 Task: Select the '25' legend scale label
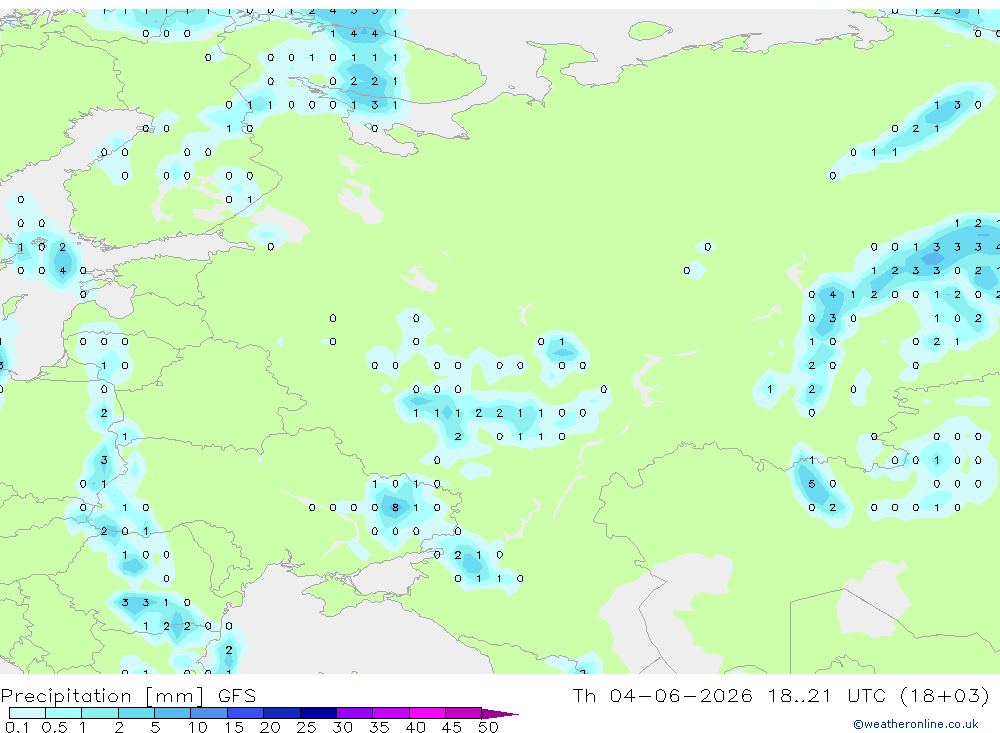306,727
